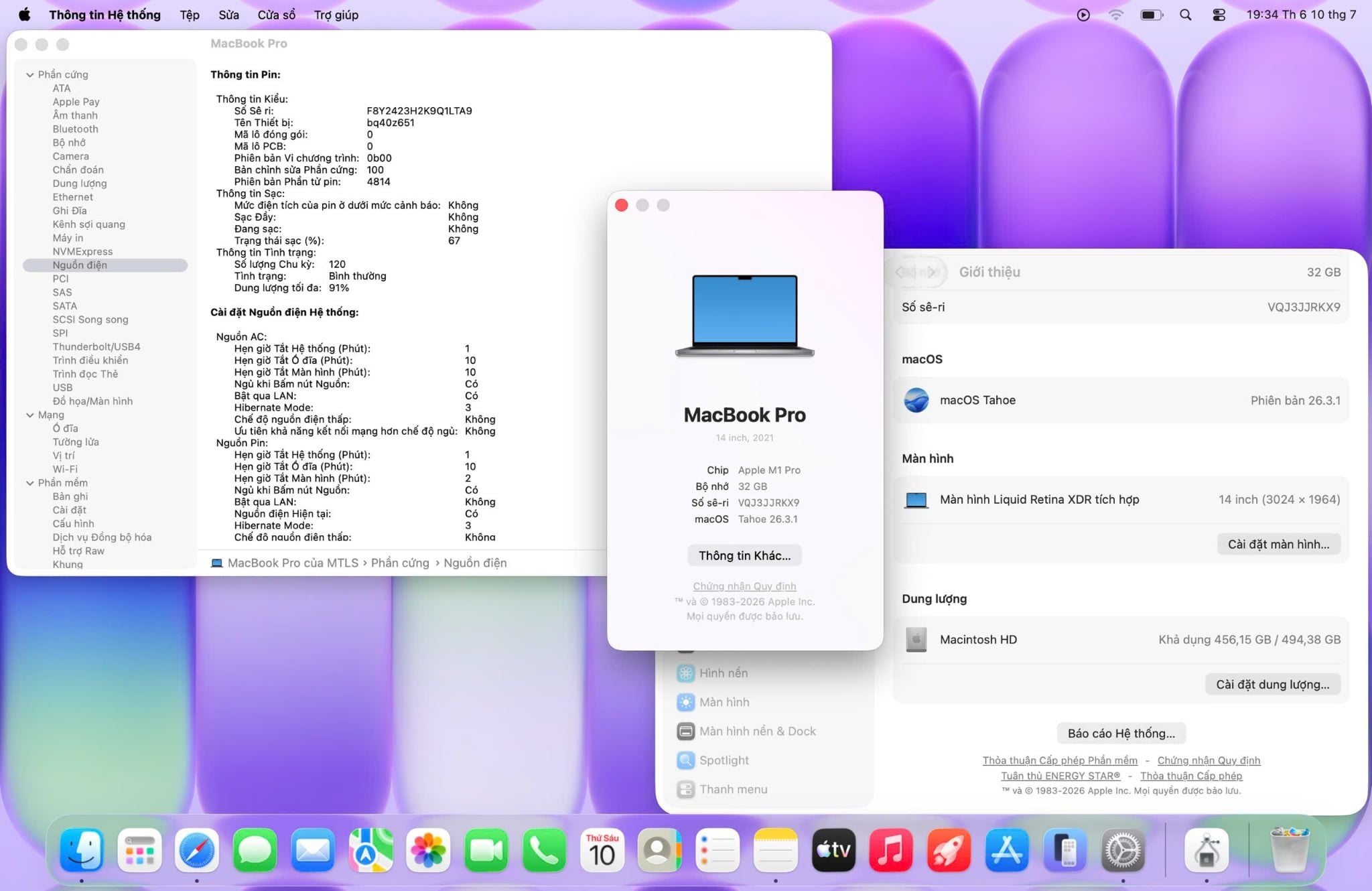
Task: Click the battery status icon in menu bar
Action: point(1152,15)
